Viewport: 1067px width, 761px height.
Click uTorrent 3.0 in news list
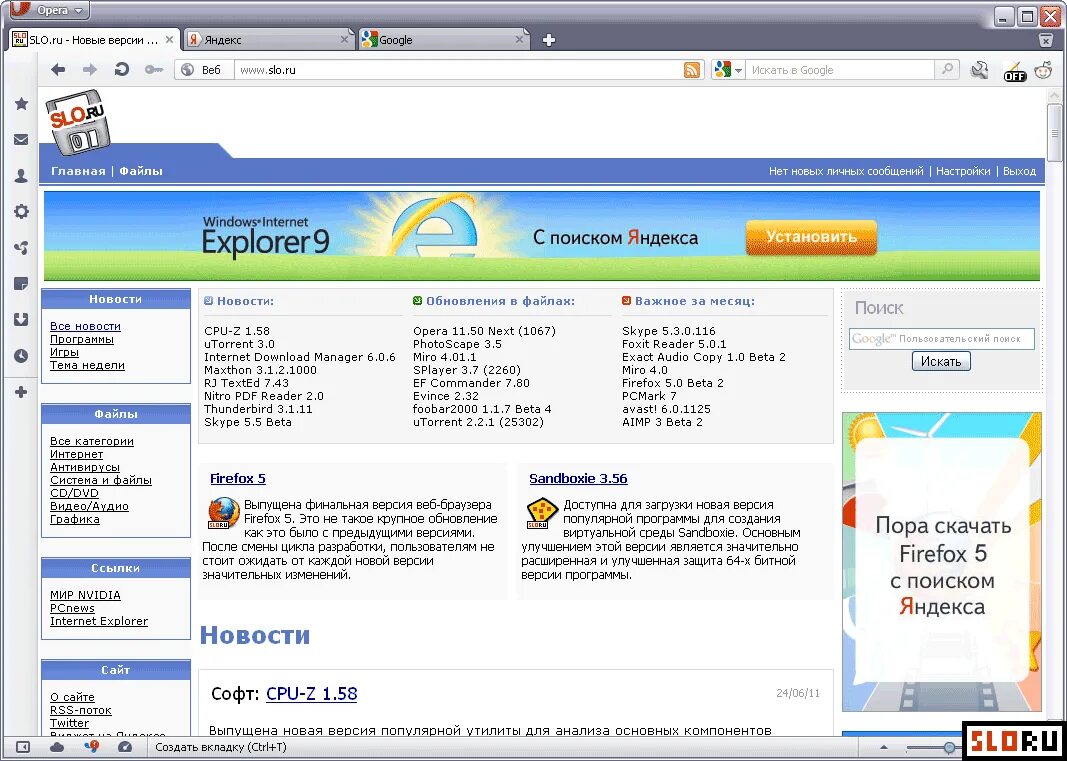(240, 344)
